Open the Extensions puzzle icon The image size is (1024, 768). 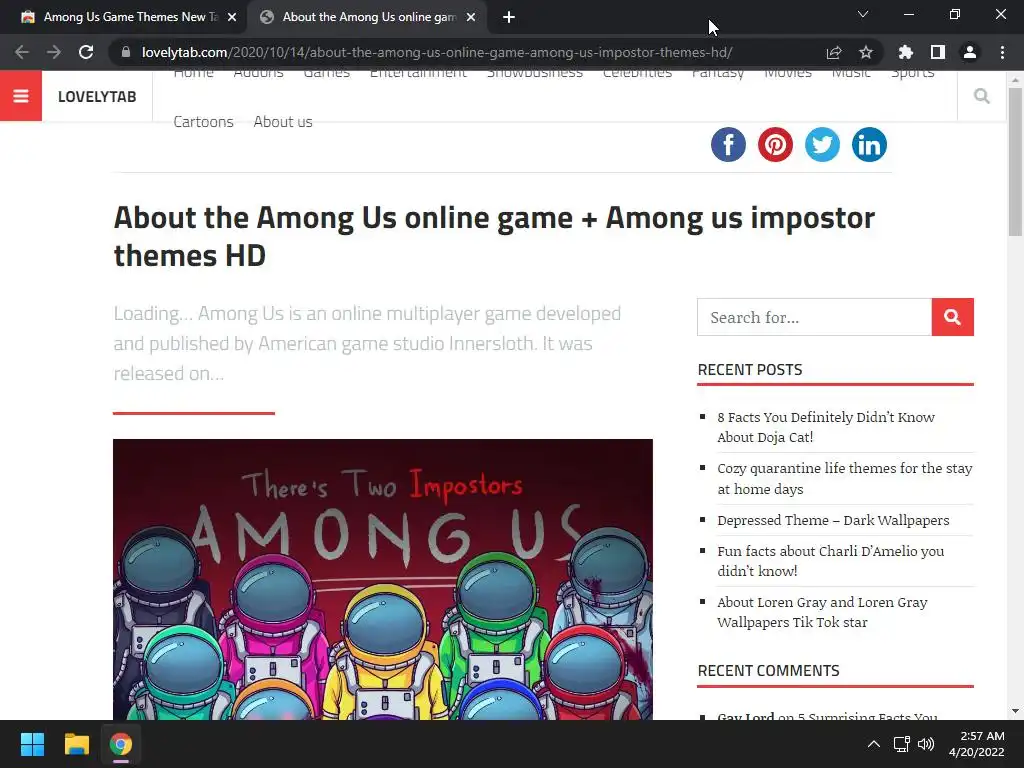coord(905,52)
